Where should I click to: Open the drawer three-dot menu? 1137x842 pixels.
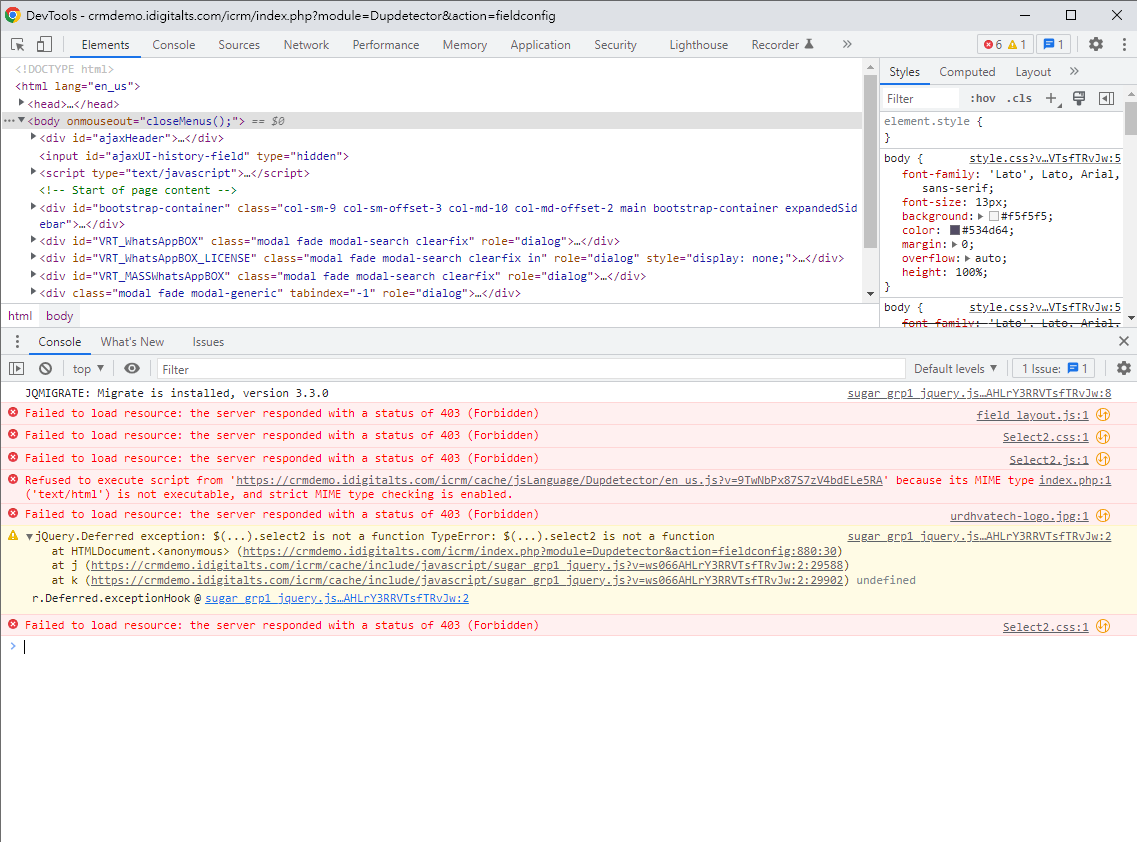pyautogui.click(x=17, y=342)
